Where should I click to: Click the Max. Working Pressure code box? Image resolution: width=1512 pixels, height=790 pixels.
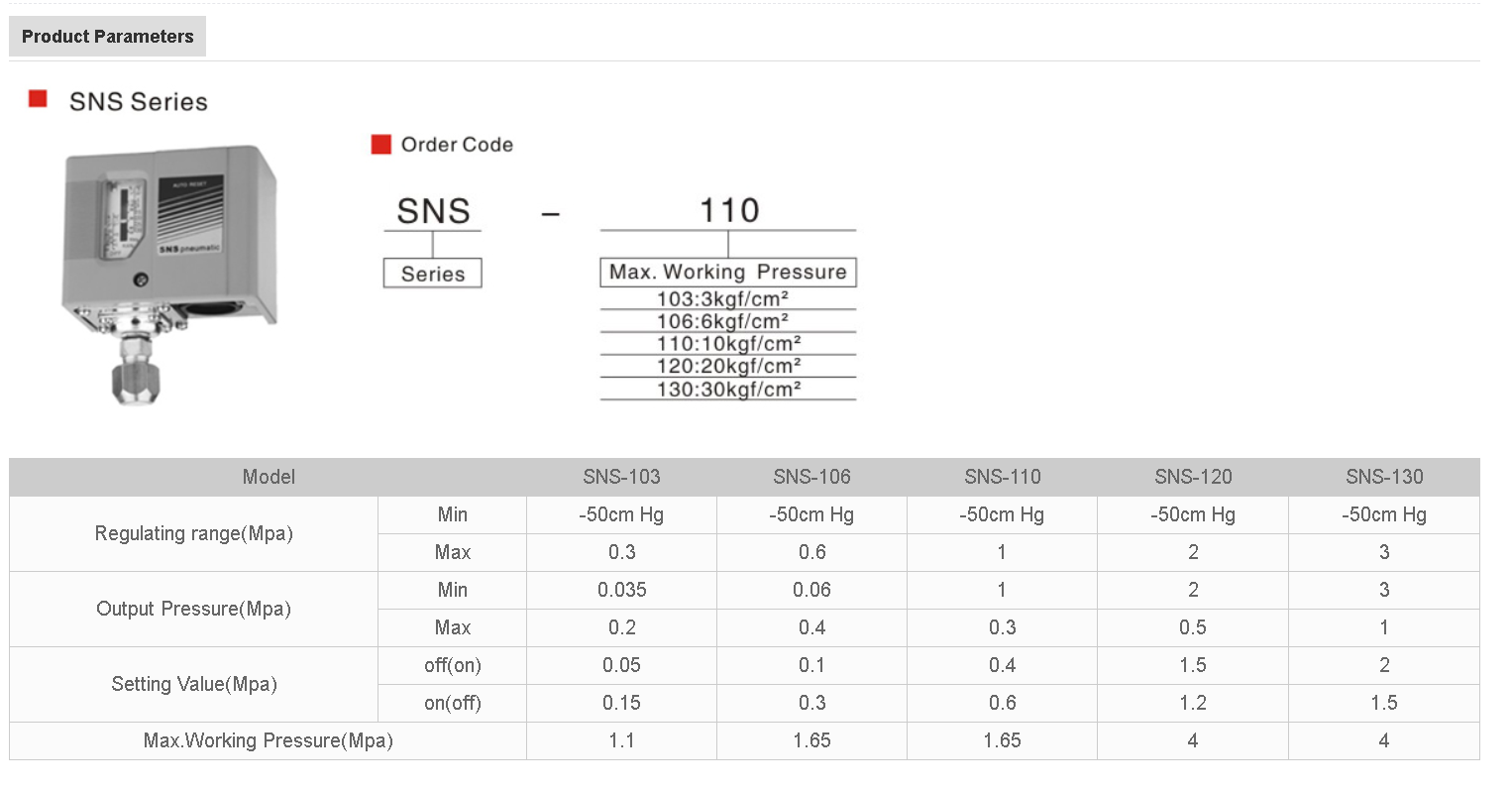pos(727,273)
